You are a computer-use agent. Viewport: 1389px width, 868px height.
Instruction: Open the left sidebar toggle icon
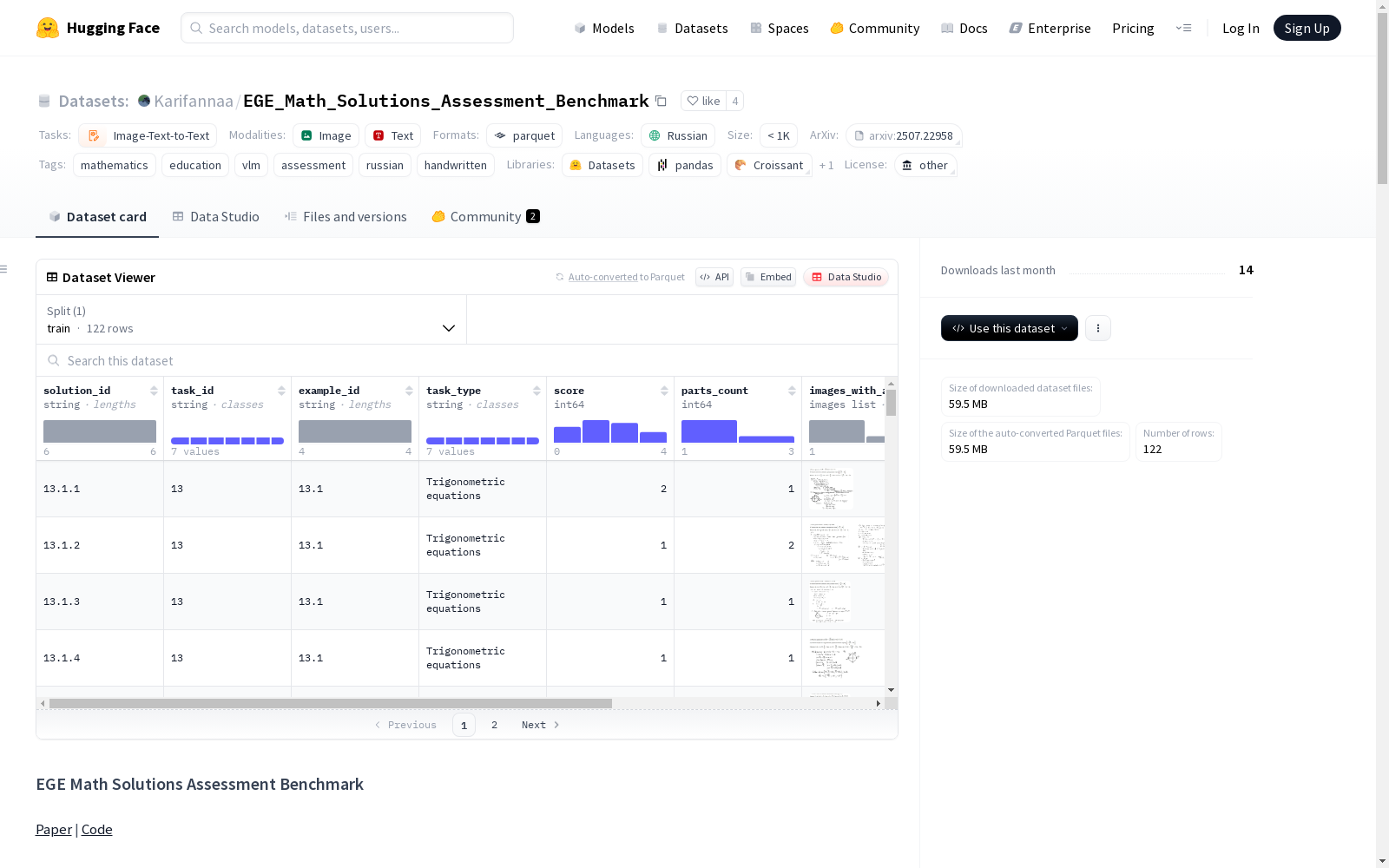pyautogui.click(x=4, y=269)
